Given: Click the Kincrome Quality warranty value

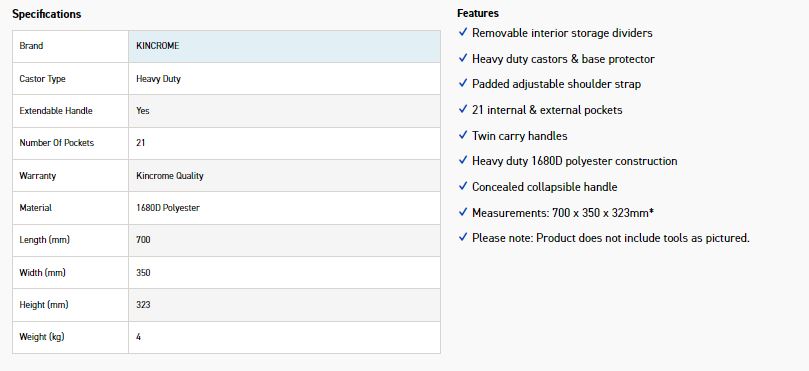Looking at the screenshot, I should pos(170,175).
